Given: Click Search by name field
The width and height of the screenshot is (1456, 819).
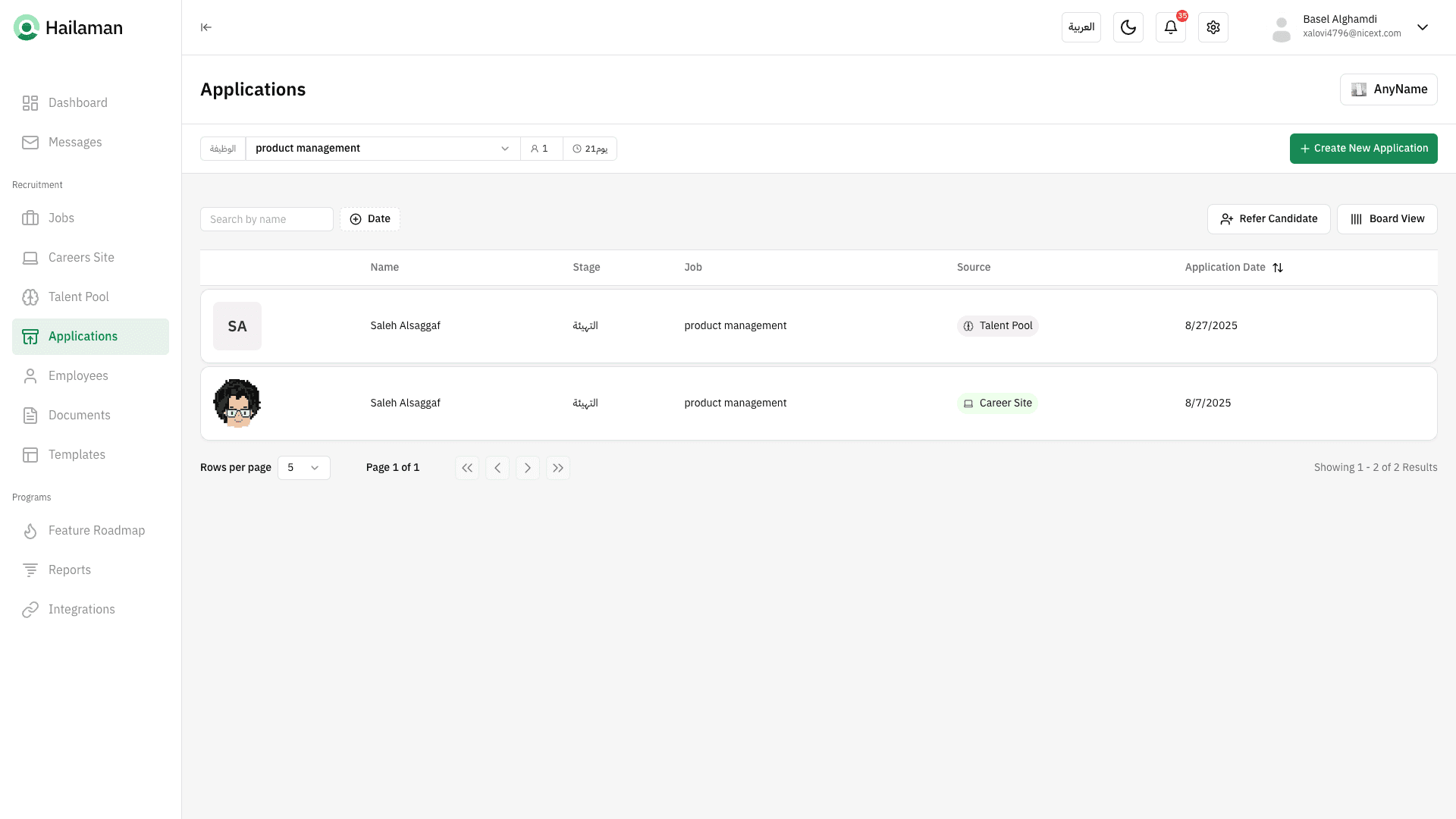Looking at the screenshot, I should pyautogui.click(x=266, y=219).
